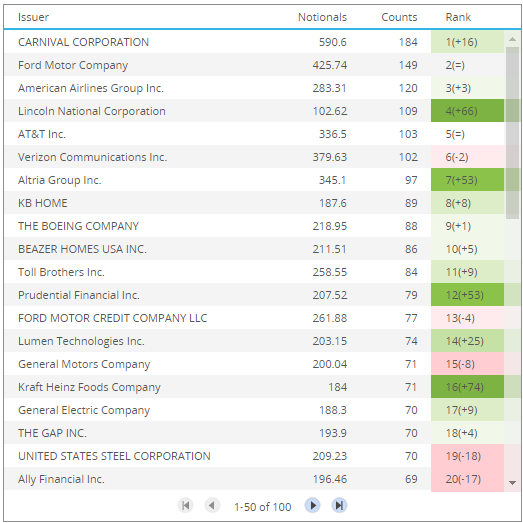
Task: Click the 1-50 of 100 page indicator
Action: pyautogui.click(x=263, y=507)
